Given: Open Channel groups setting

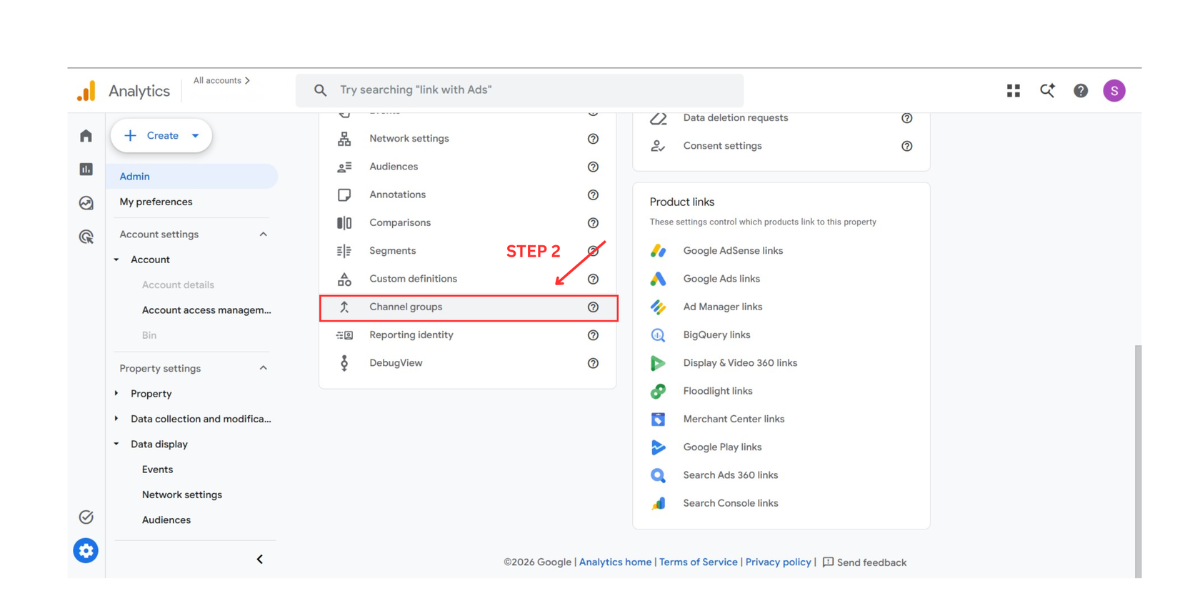Looking at the screenshot, I should point(468,307).
